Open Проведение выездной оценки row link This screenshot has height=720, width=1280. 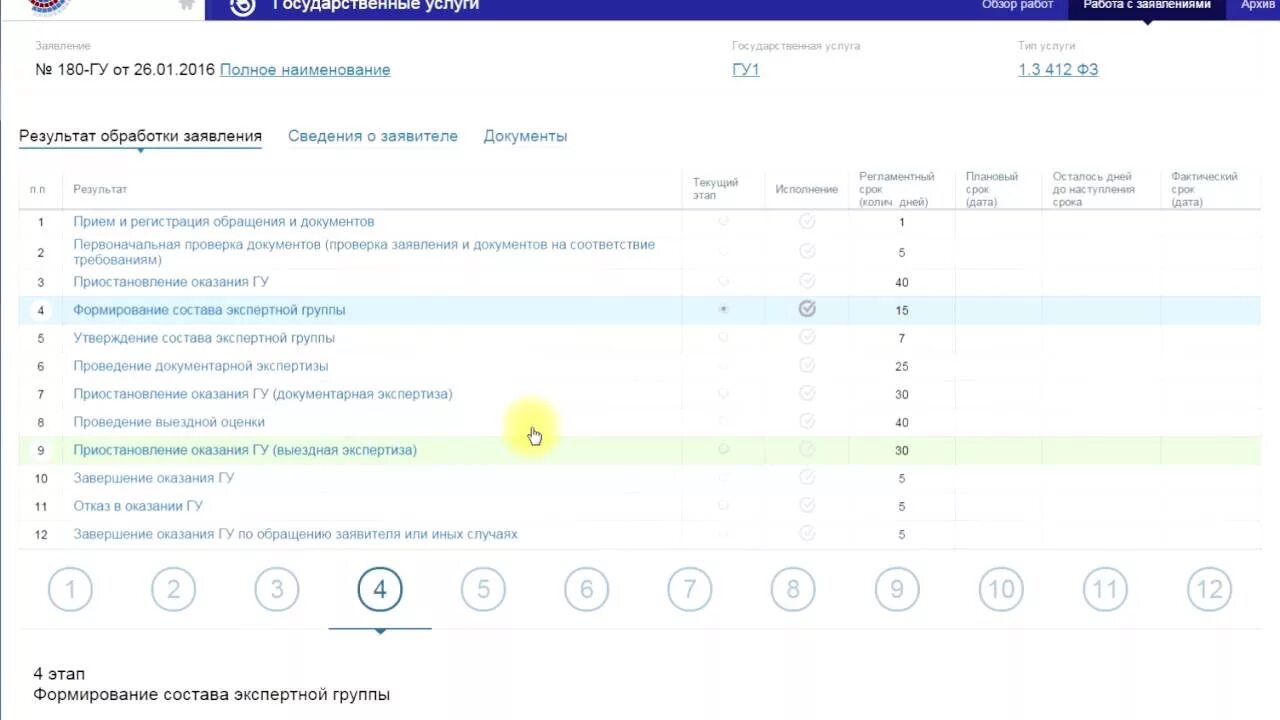coord(169,422)
